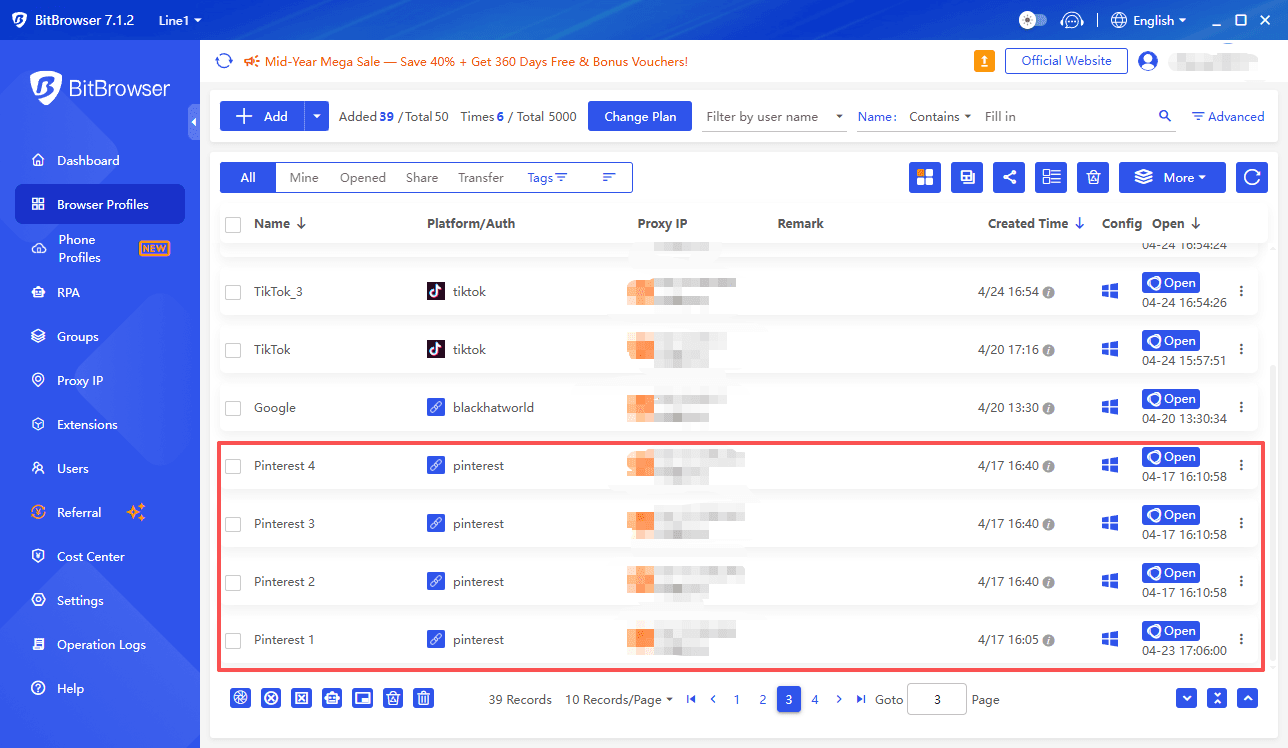
Task: Click the orange upload icon in the header
Action: coord(984,61)
